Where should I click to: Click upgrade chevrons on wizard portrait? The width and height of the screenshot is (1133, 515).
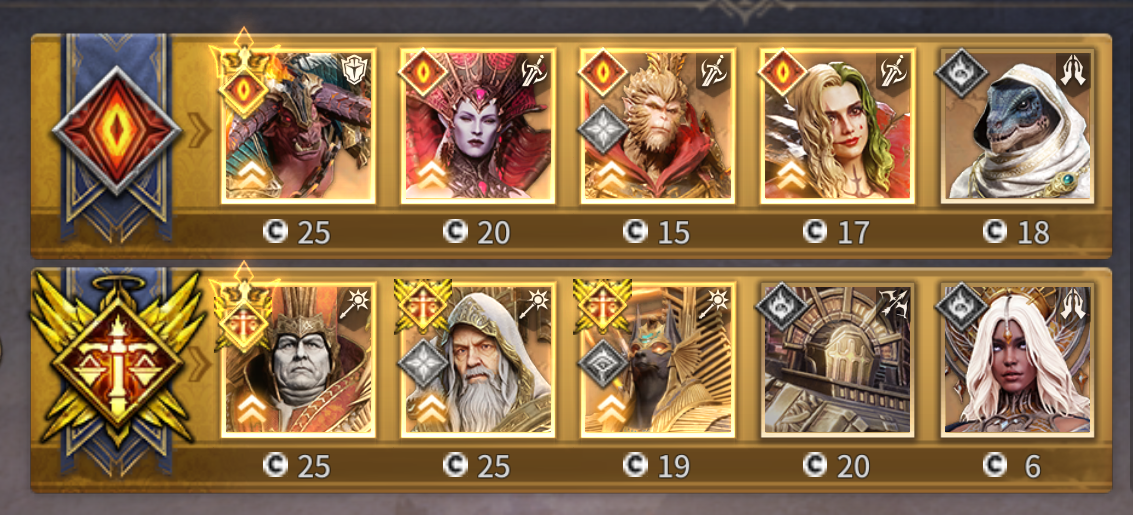(431, 407)
